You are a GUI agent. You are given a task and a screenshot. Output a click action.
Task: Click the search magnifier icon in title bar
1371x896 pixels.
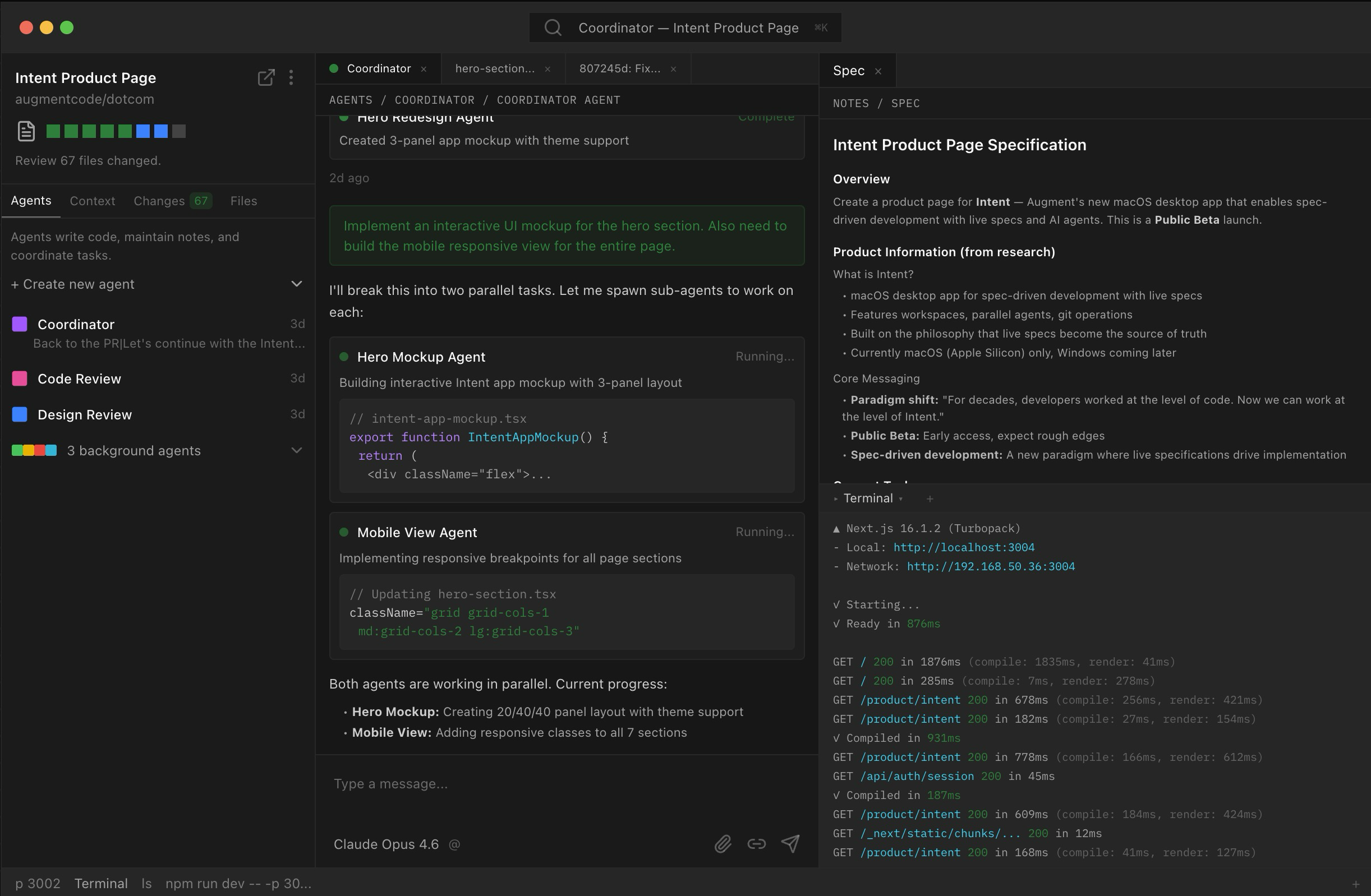[553, 27]
